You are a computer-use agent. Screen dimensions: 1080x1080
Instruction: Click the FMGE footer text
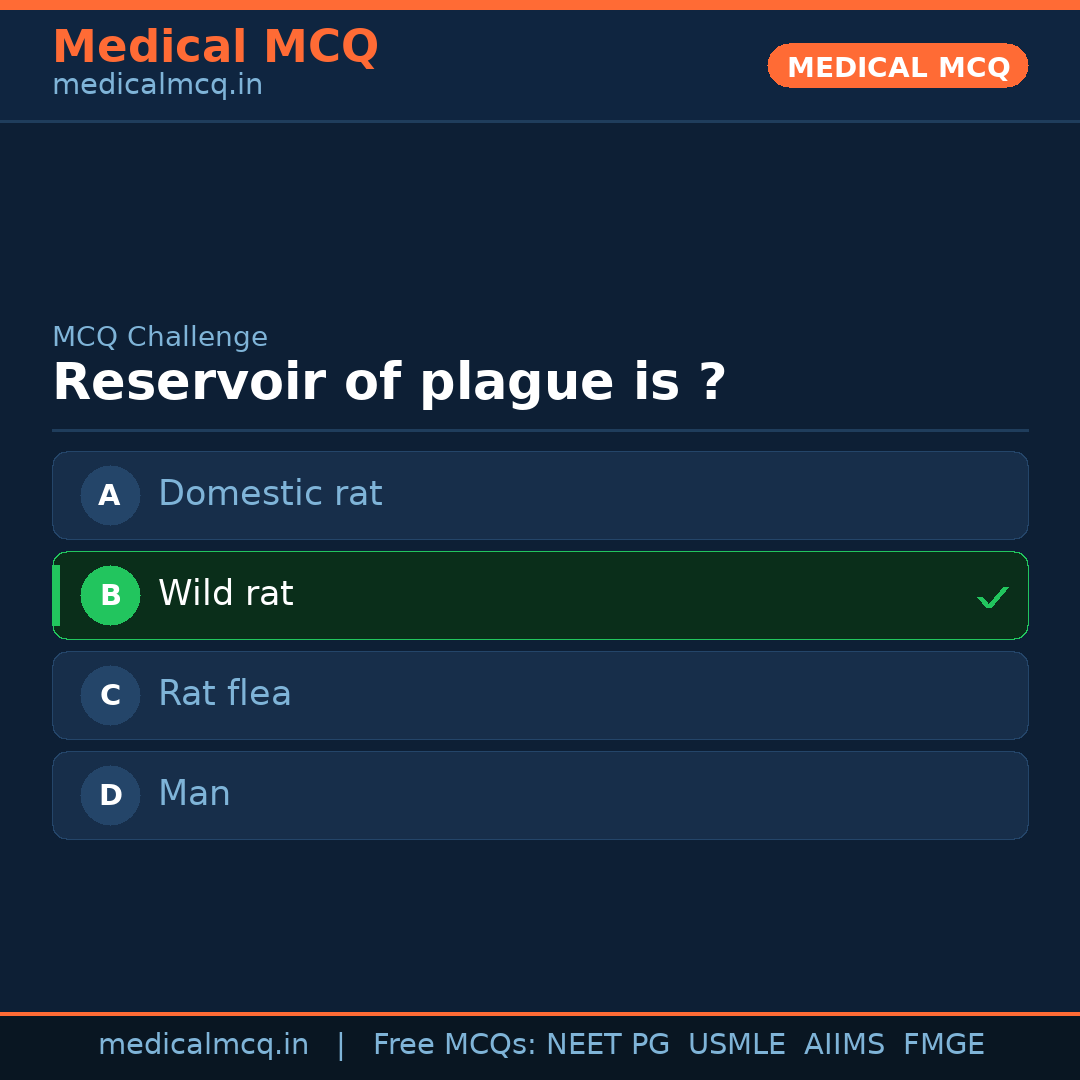click(943, 1044)
